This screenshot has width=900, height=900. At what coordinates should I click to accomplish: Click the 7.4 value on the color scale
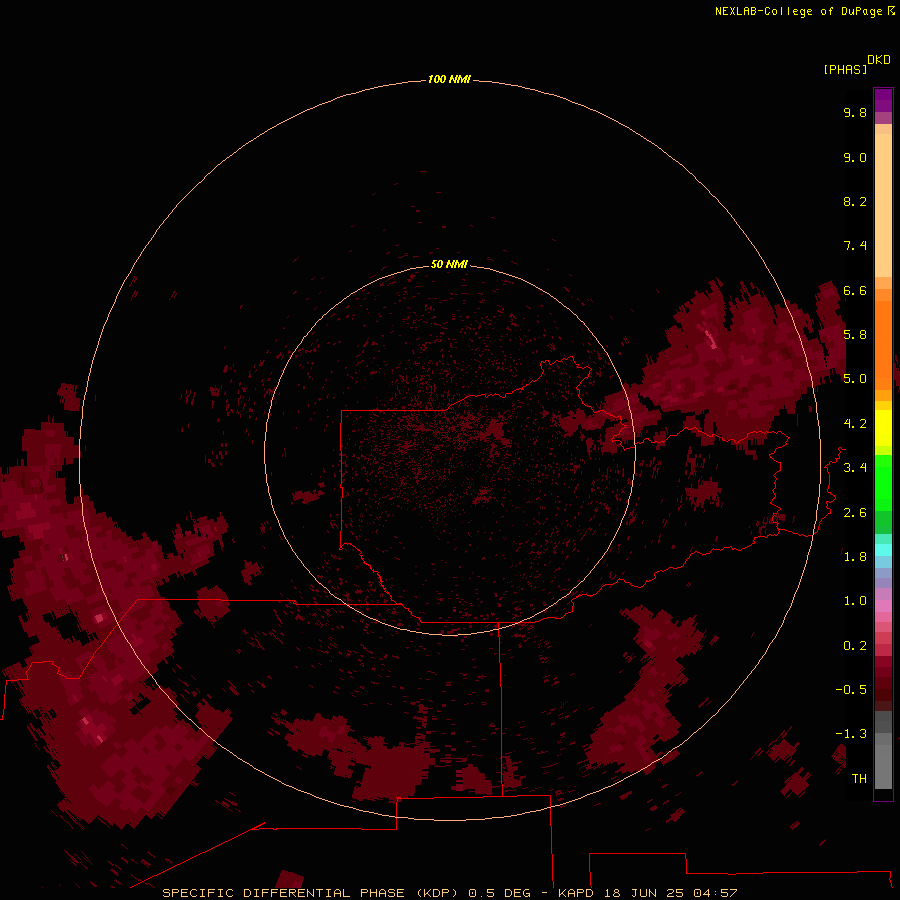[855, 246]
